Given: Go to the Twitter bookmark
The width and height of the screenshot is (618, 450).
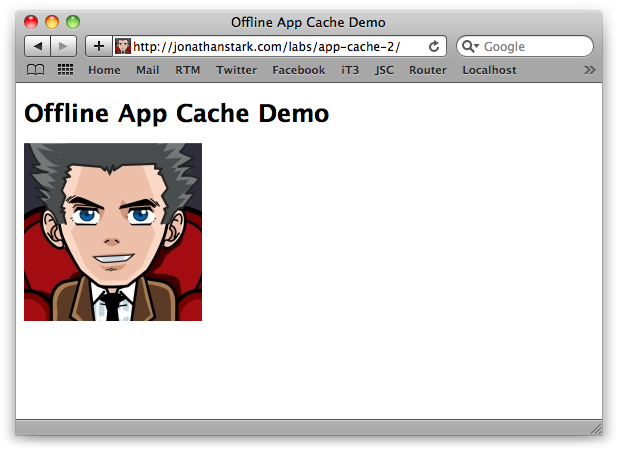Looking at the screenshot, I should (236, 70).
